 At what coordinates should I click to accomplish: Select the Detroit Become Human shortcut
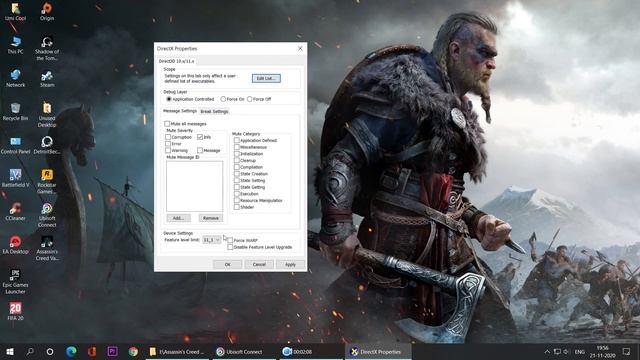(x=47, y=145)
